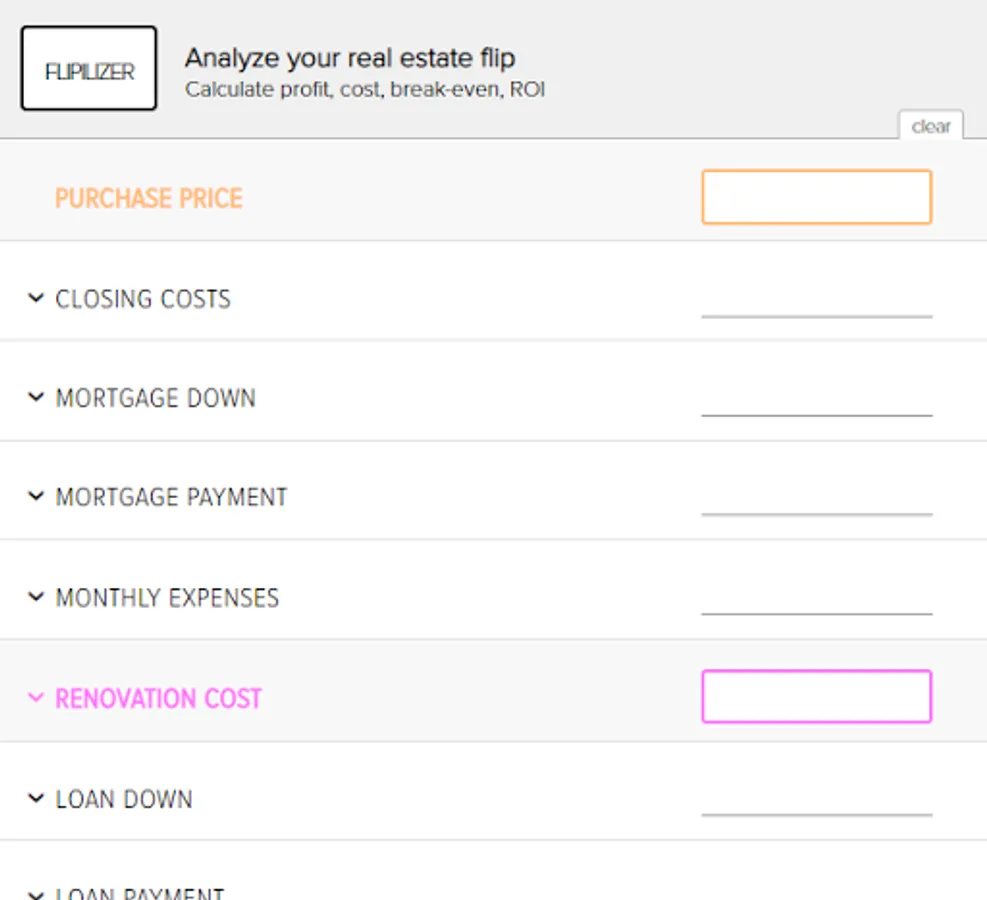
Task: Expand the Mortgage Payment chevron
Action: [x=36, y=496]
